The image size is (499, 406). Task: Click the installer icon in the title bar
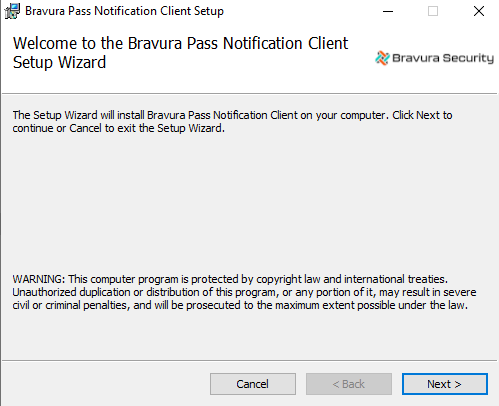[x=12, y=11]
